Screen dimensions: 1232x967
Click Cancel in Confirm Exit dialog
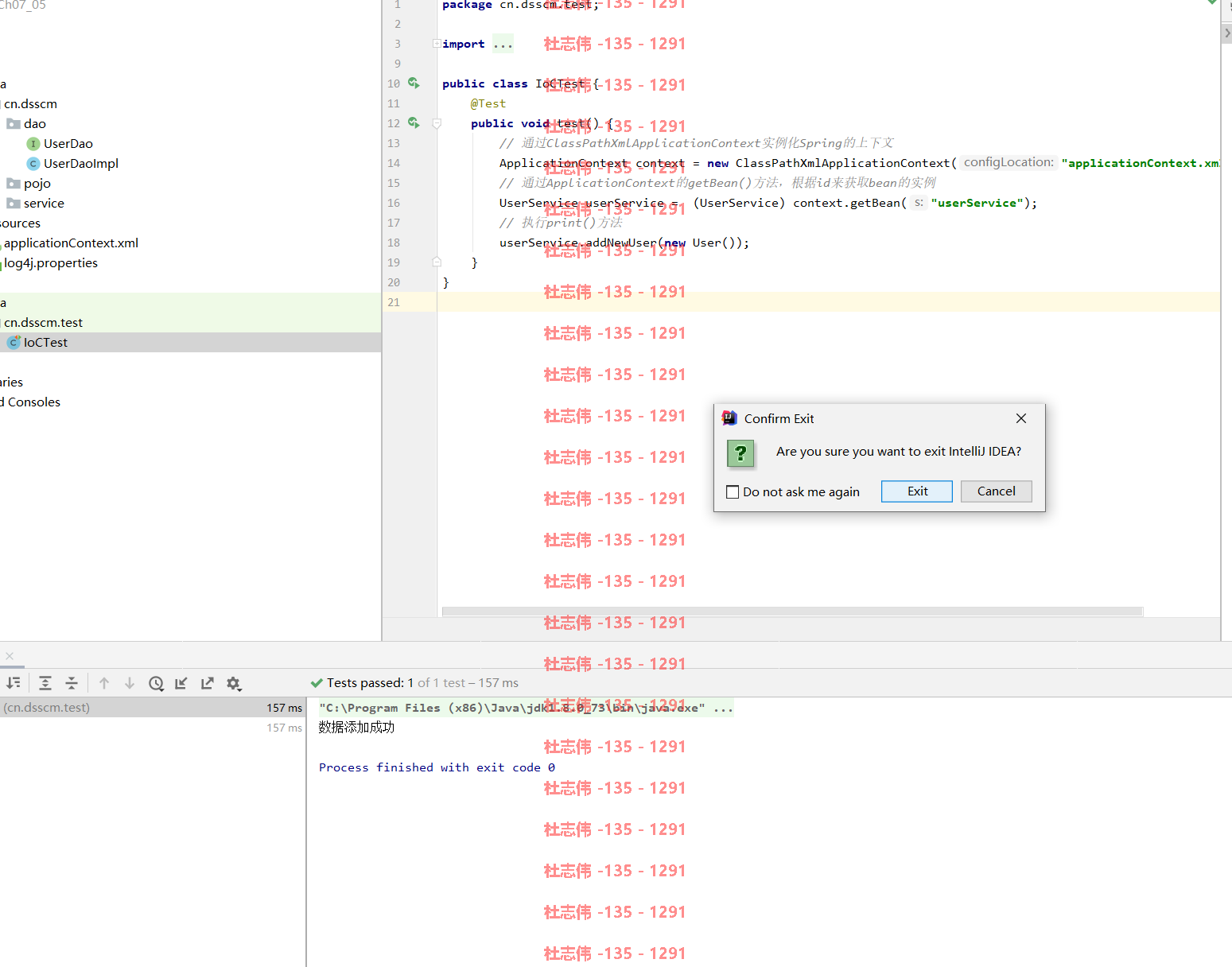pos(996,491)
